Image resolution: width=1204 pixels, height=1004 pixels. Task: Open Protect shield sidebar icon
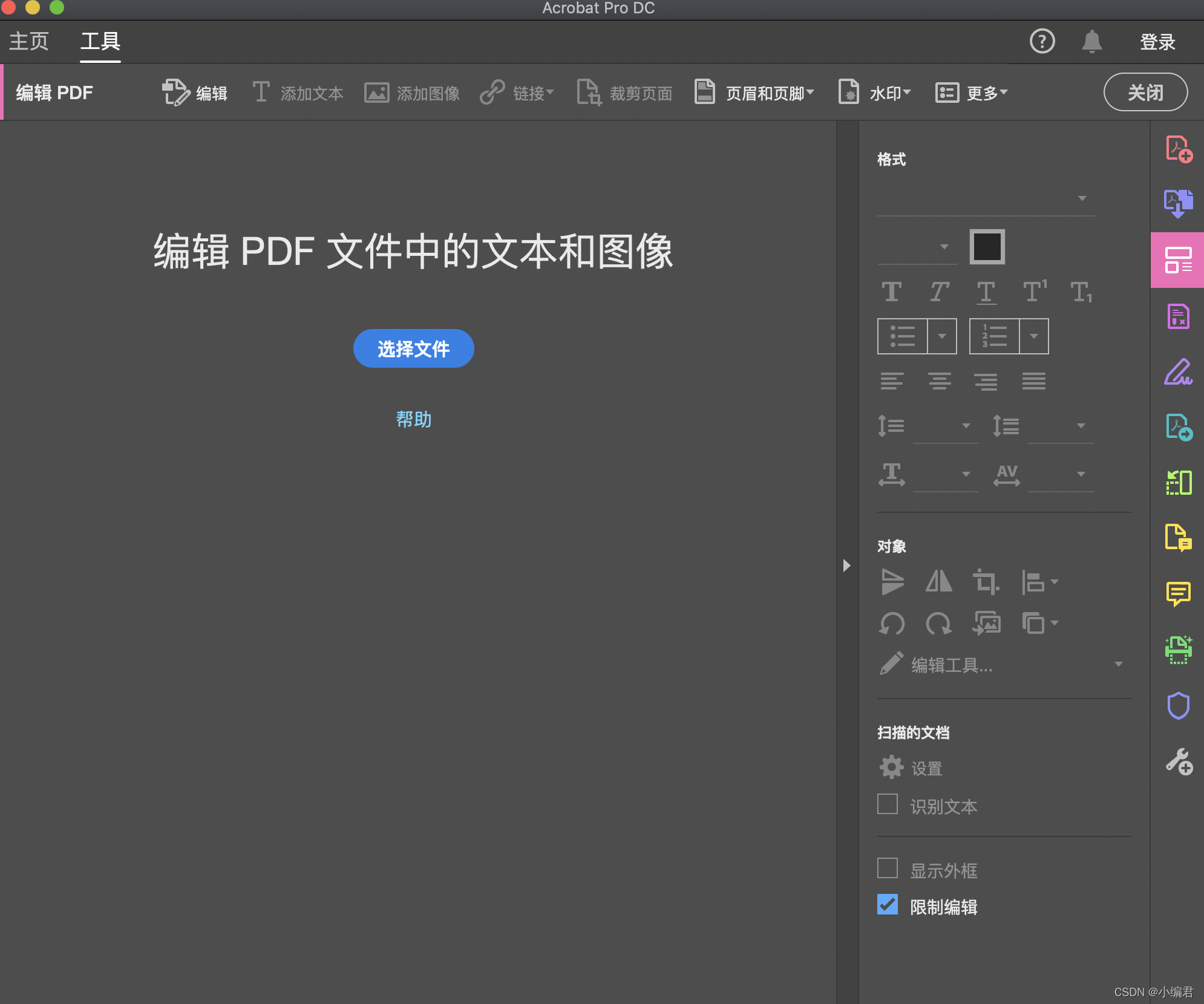click(x=1179, y=705)
